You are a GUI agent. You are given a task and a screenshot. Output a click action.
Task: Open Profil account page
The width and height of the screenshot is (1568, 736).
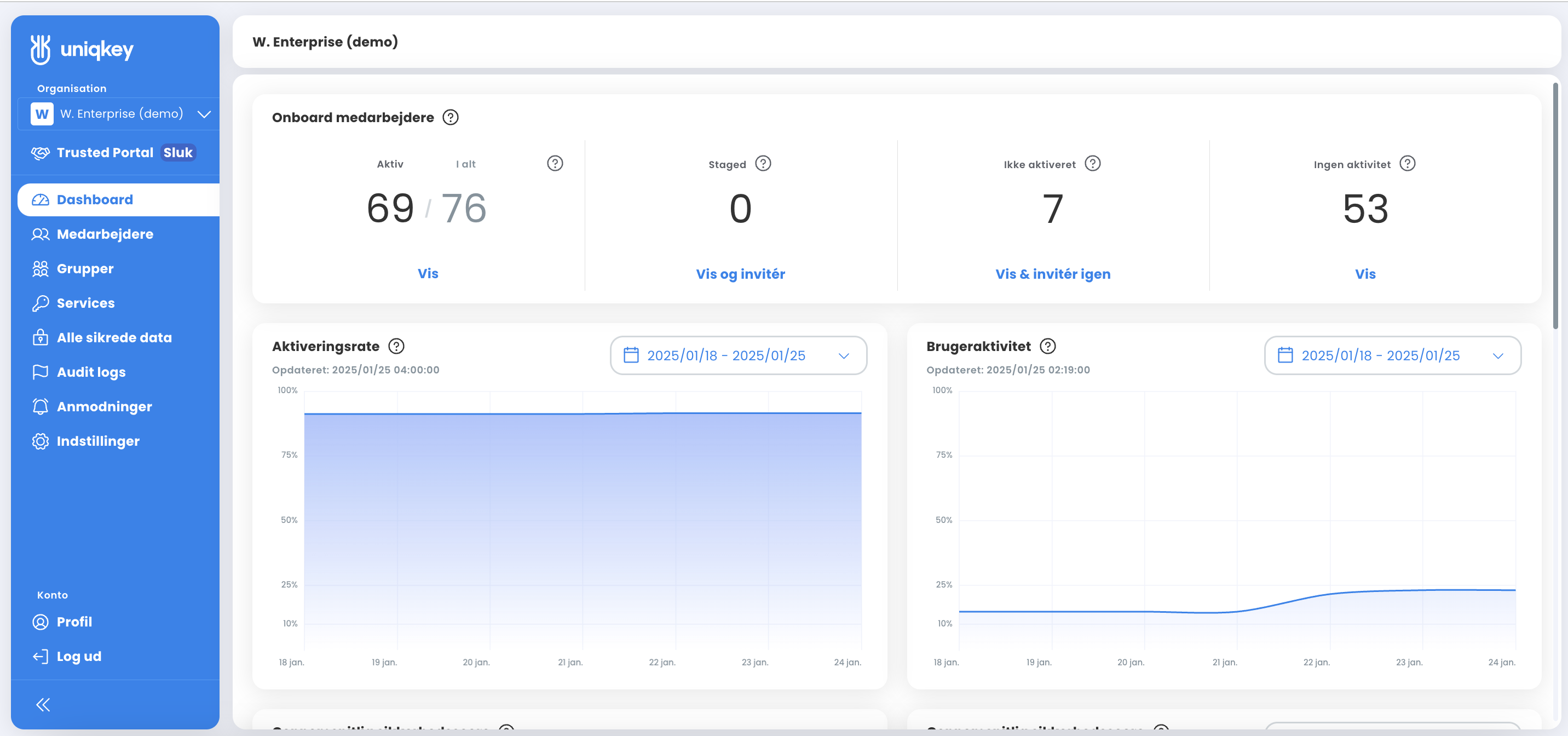tap(74, 622)
